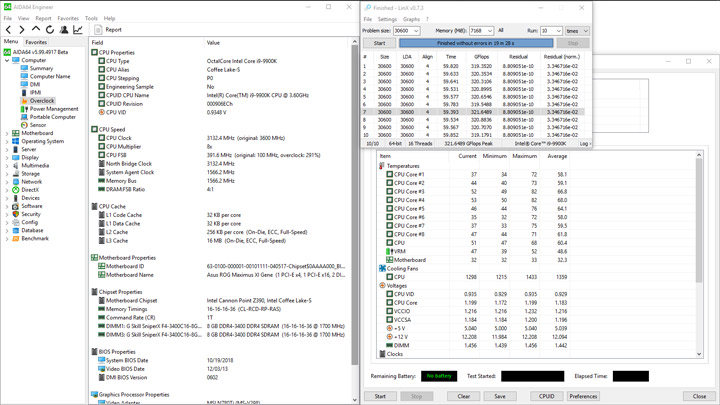Click the Software tree item

32,206
